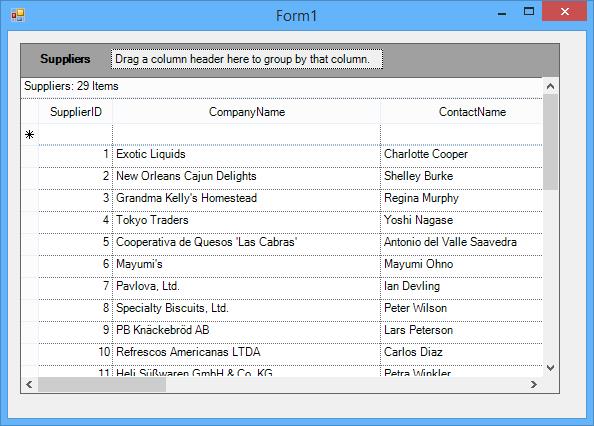Click SupplierID cell with value 4
Image resolution: width=594 pixels, height=426 pixels.
(x=76, y=222)
